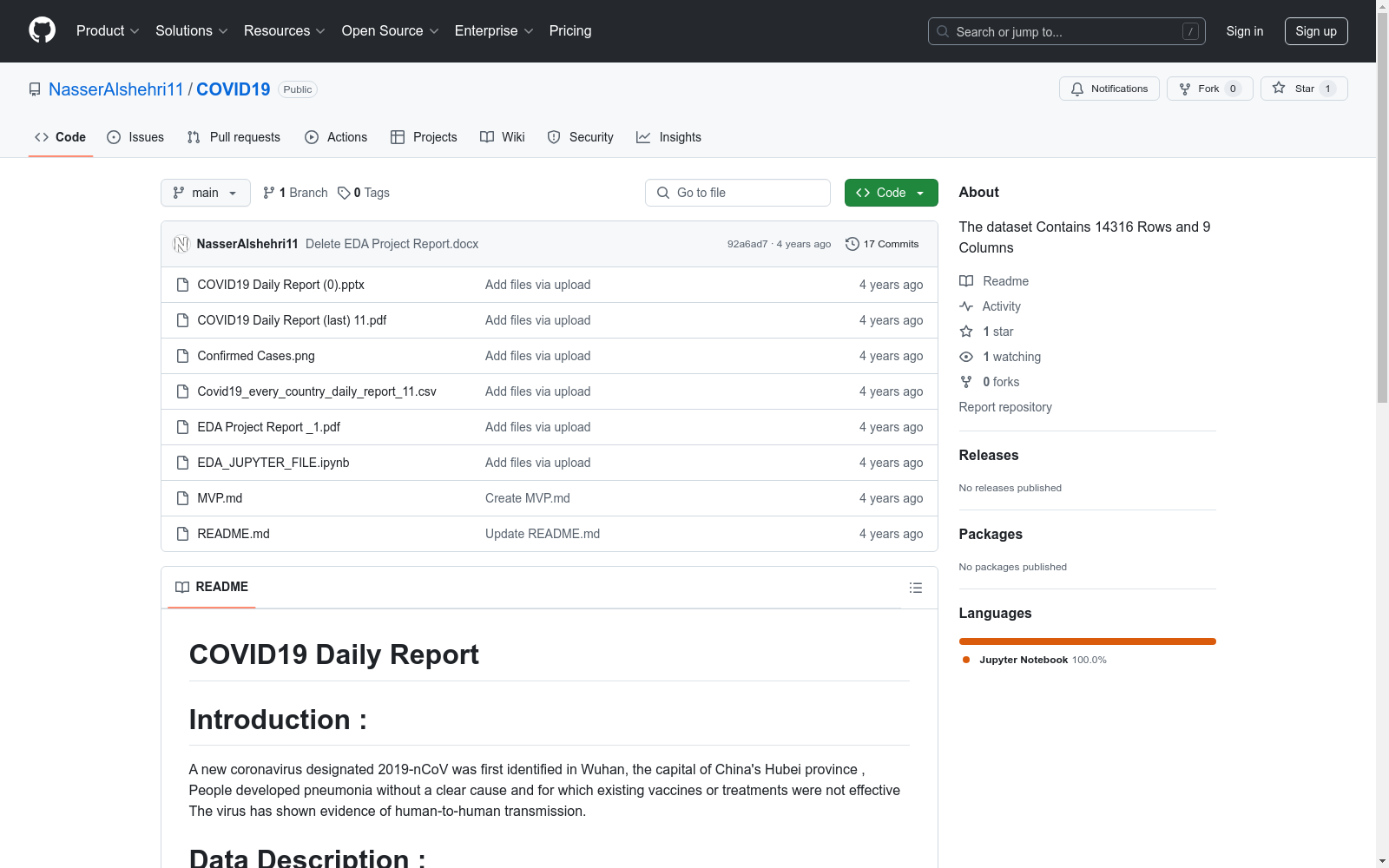Open commit 92a6ad7 hash link
Image resolution: width=1389 pixels, height=868 pixels.
[747, 244]
